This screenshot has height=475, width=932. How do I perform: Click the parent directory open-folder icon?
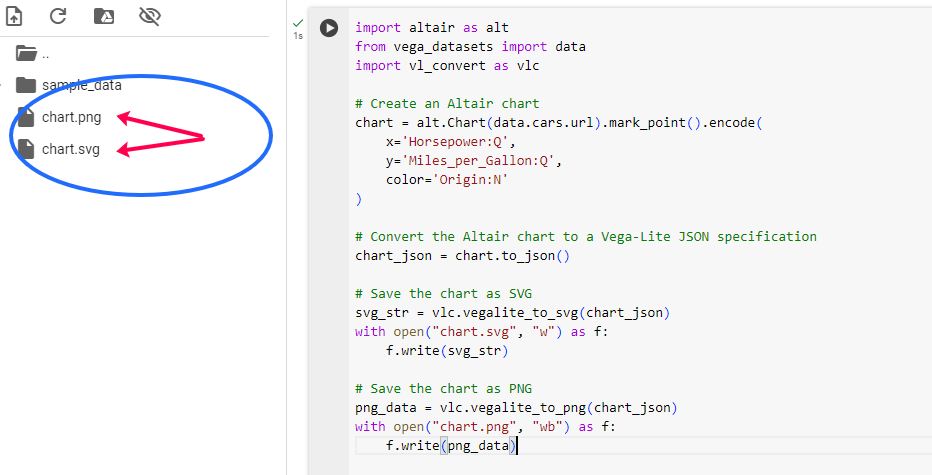pyautogui.click(x=25, y=53)
